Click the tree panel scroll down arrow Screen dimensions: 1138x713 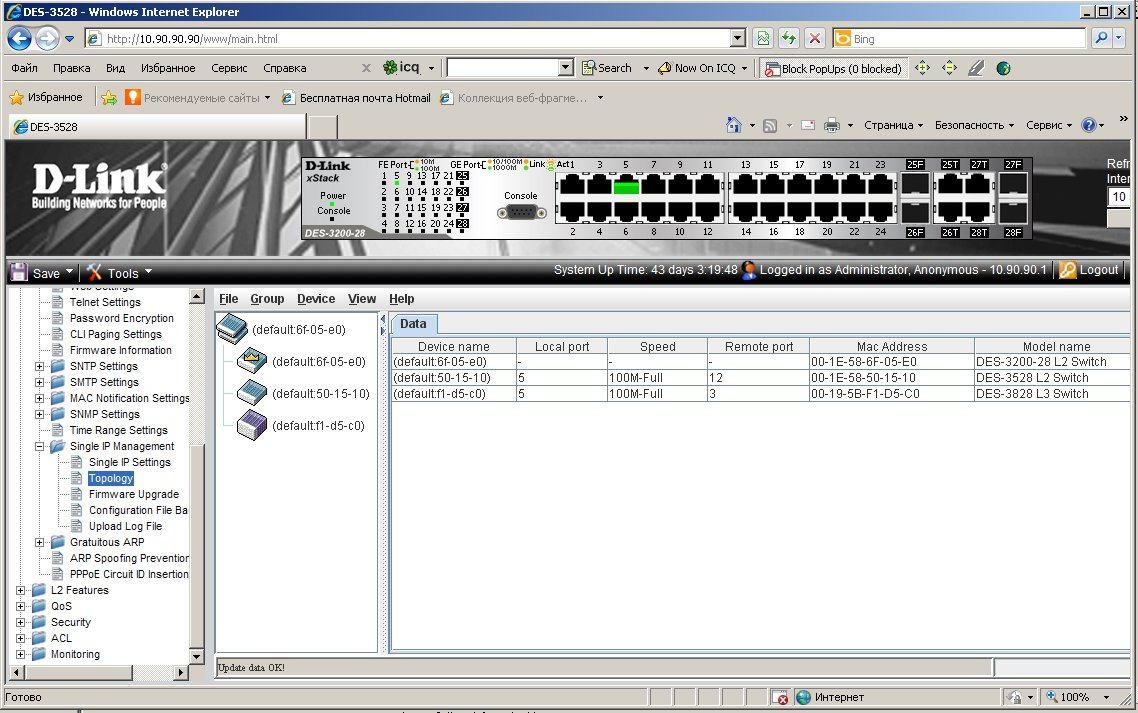(x=197, y=656)
